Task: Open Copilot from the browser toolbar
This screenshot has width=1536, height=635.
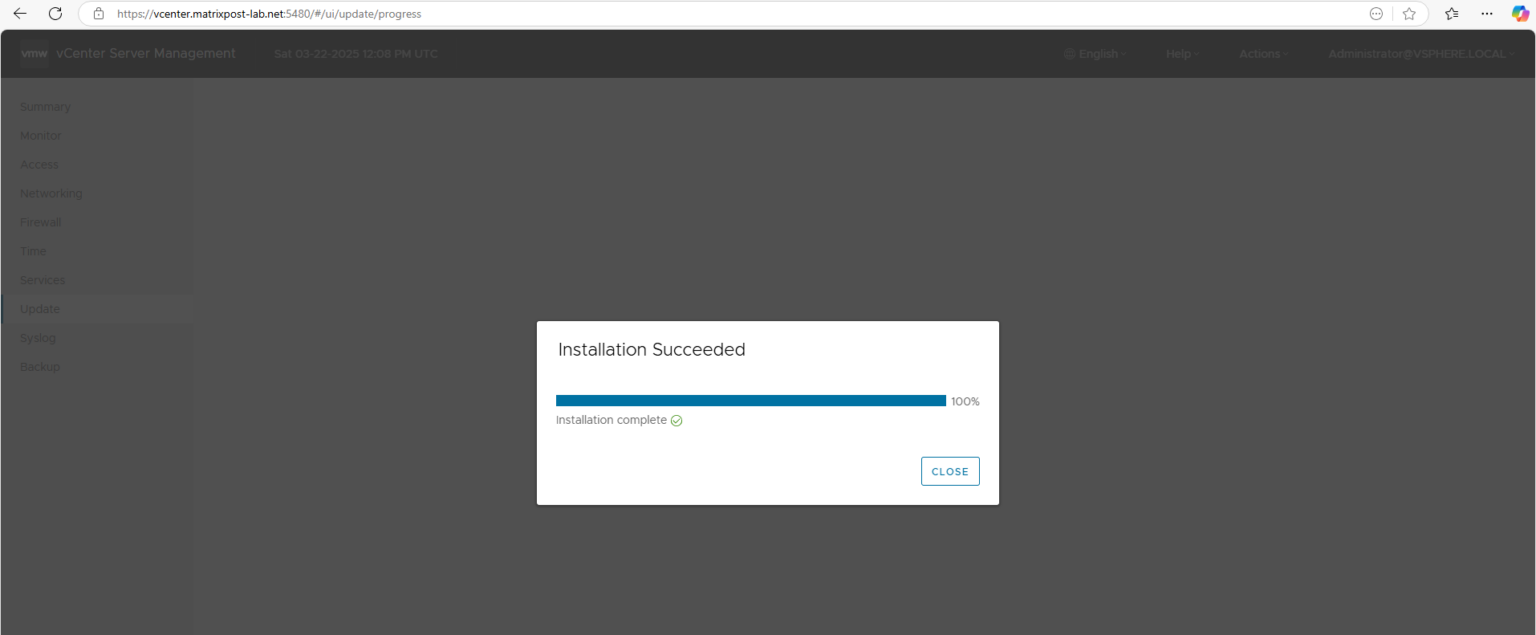Action: point(1518,13)
